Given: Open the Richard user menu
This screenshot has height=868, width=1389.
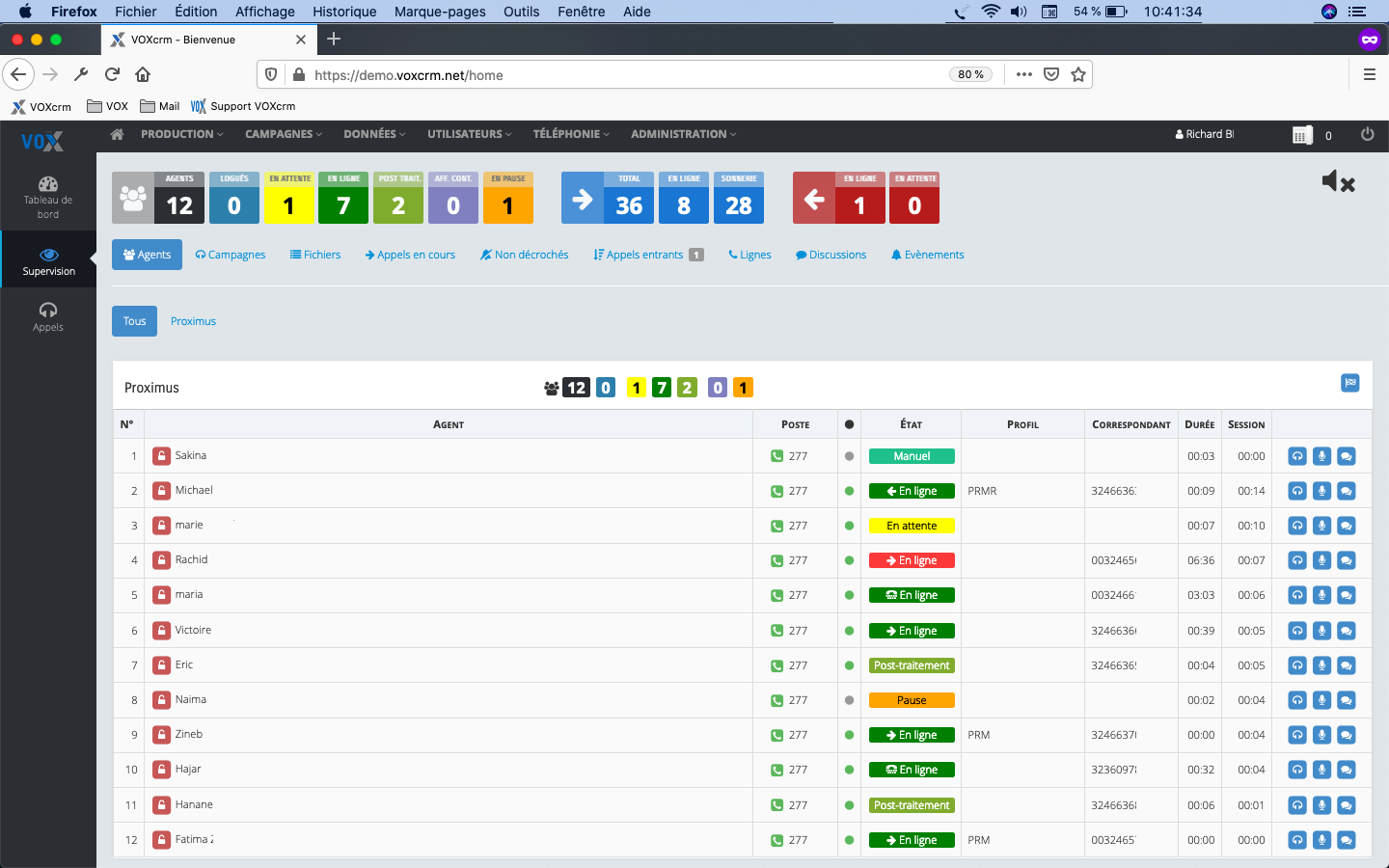Looking at the screenshot, I should (1205, 134).
